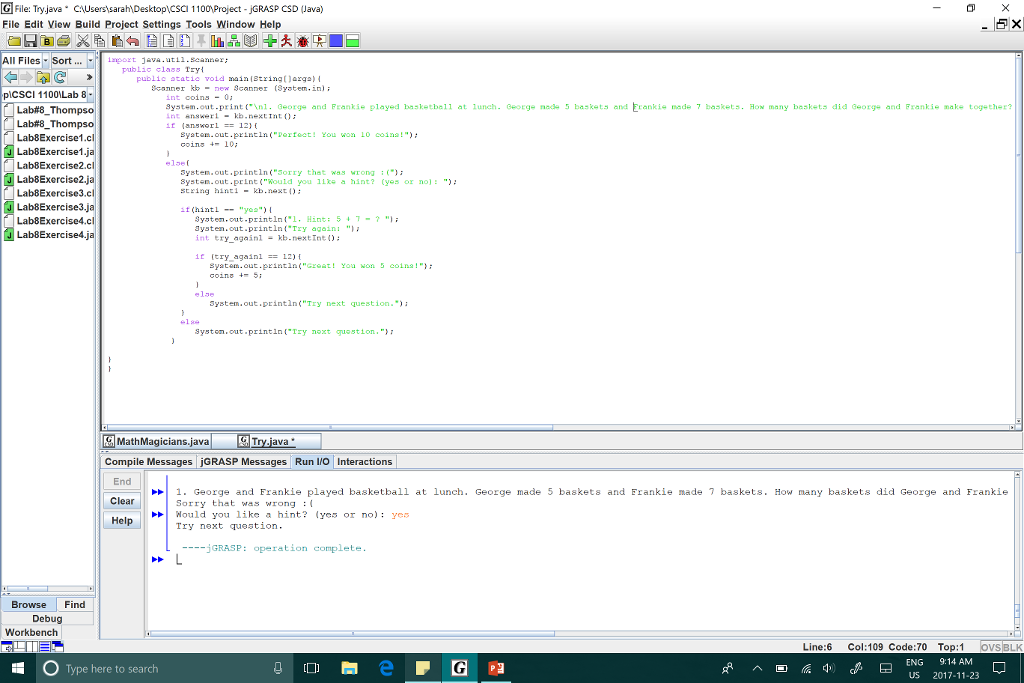Switch to the MathMagicians.java tab
The image size is (1024, 683).
160,440
